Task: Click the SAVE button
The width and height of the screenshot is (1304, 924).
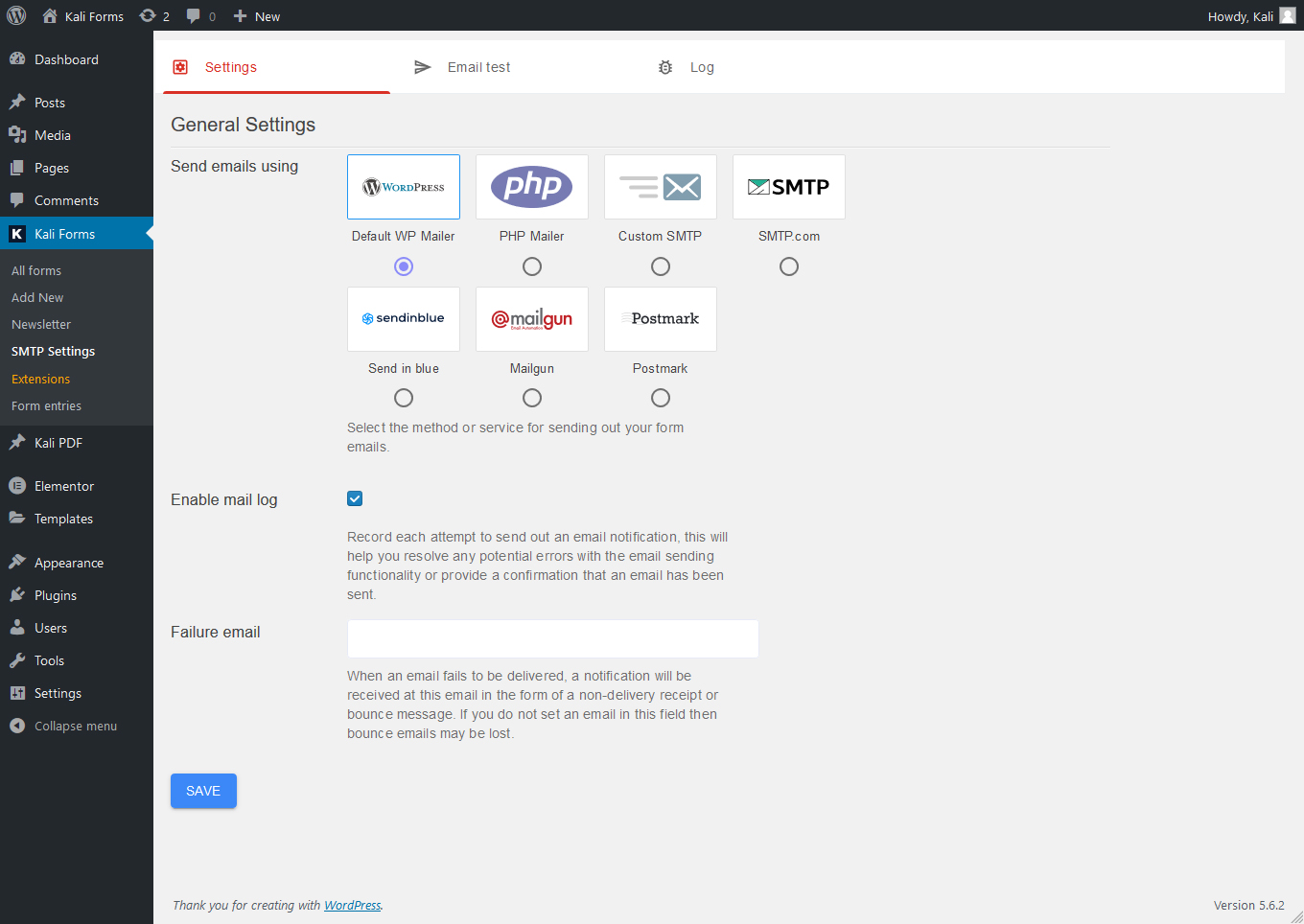Action: (203, 791)
